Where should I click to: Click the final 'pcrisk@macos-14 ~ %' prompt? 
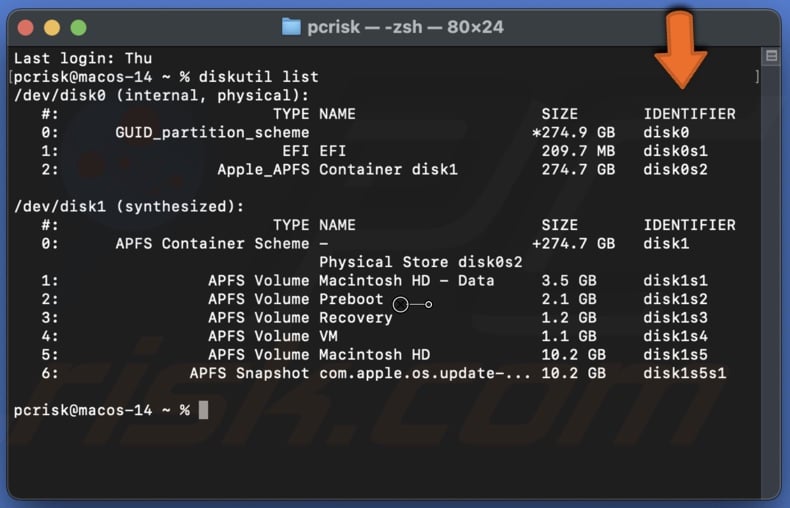point(101,411)
